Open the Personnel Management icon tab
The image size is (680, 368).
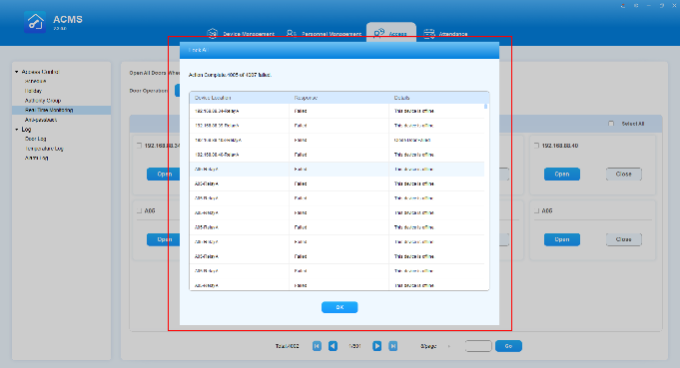tap(291, 33)
